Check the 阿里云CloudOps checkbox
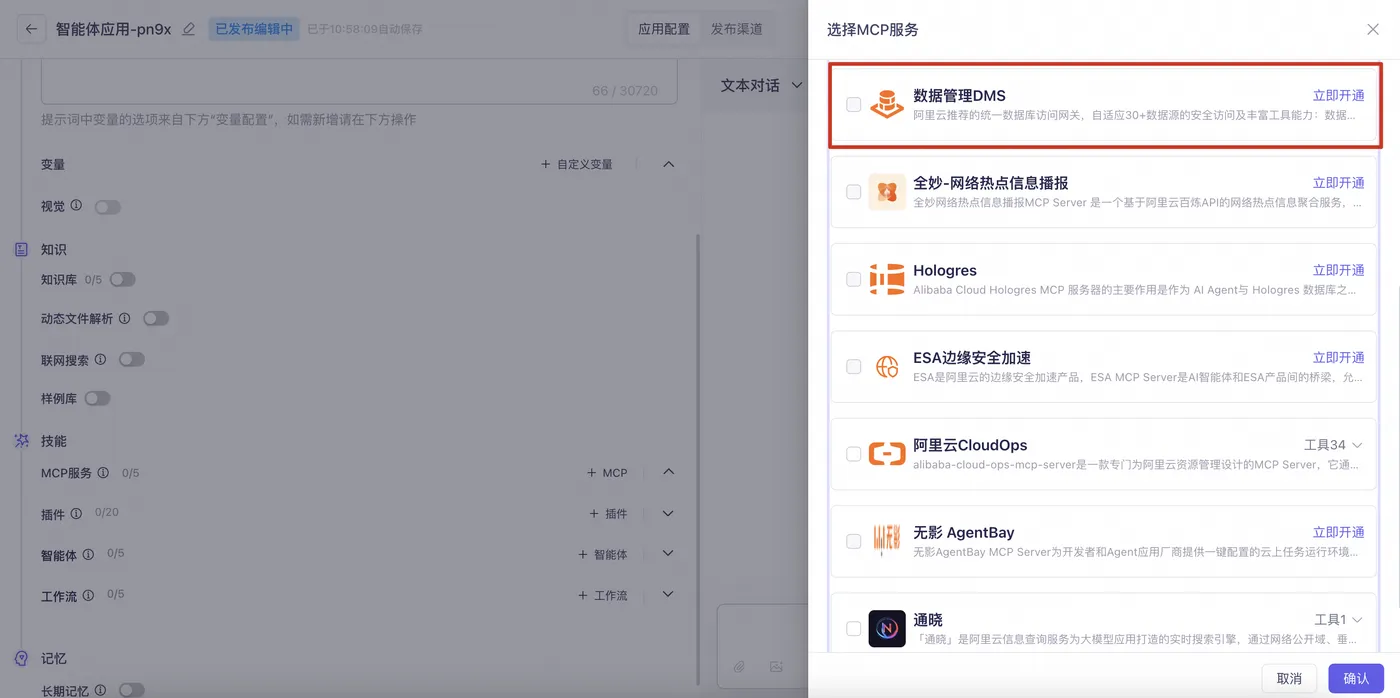Screen dimensions: 1400x698 point(853,454)
